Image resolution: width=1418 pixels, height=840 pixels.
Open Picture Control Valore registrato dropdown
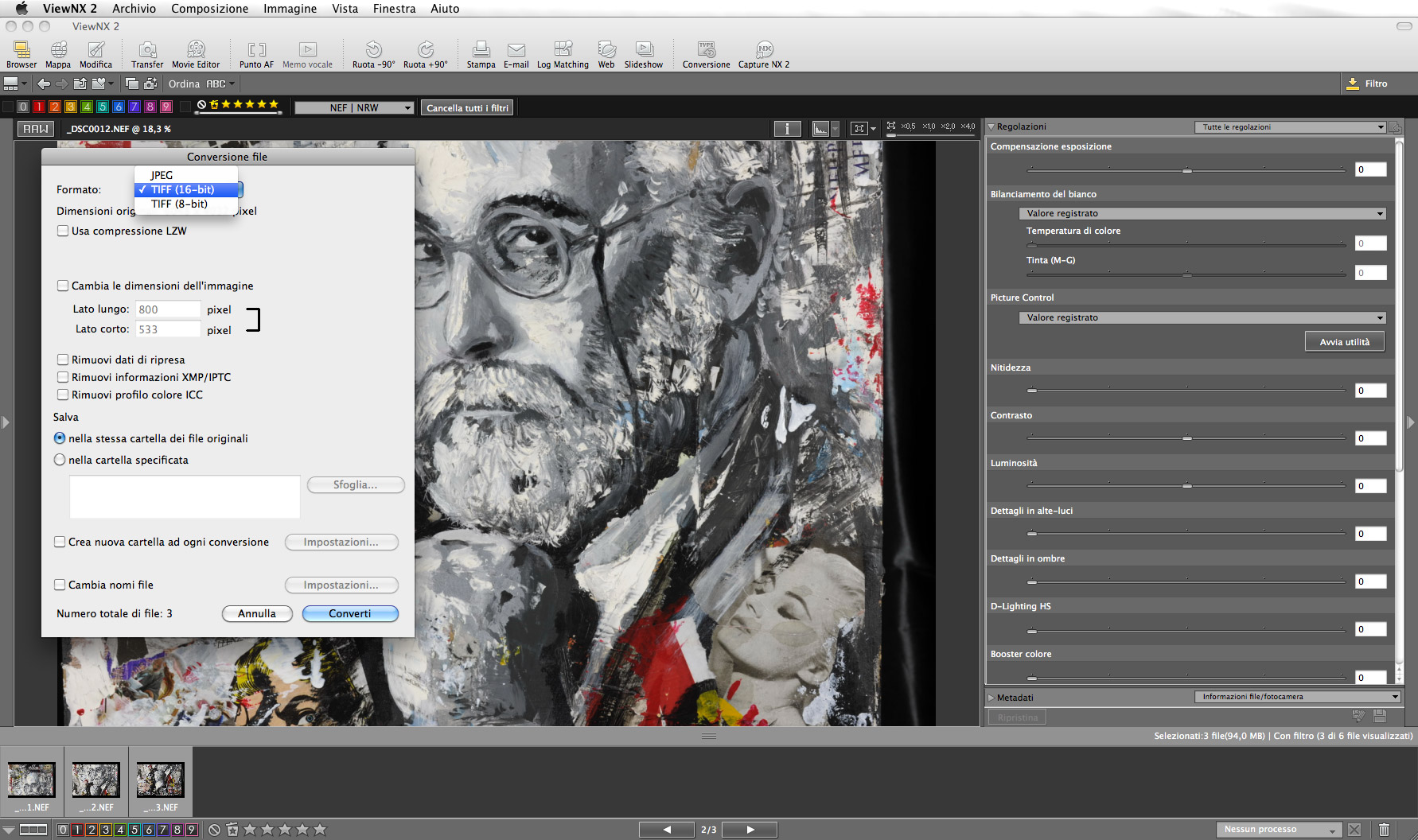tap(1202, 317)
